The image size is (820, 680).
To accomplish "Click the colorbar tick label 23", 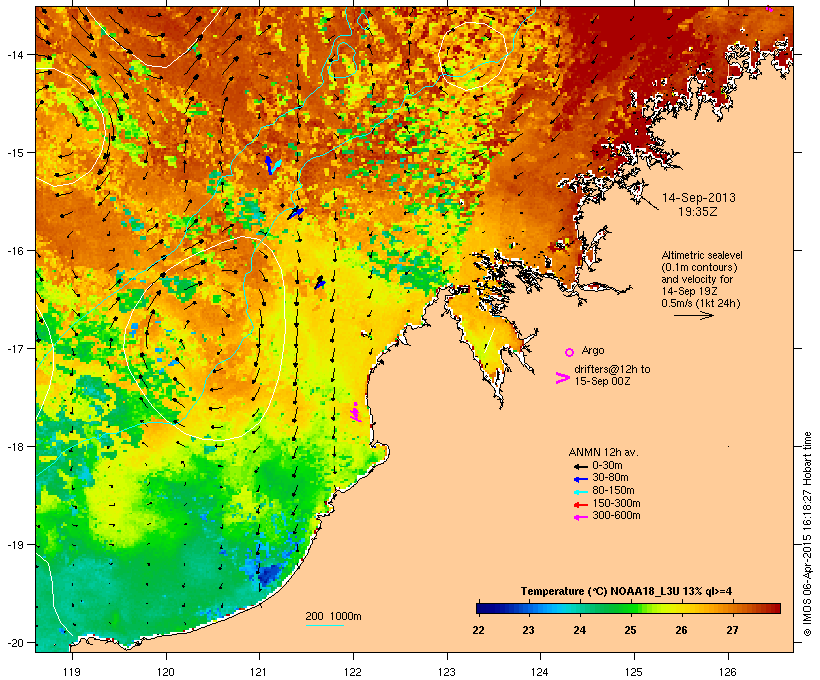I will point(528,630).
